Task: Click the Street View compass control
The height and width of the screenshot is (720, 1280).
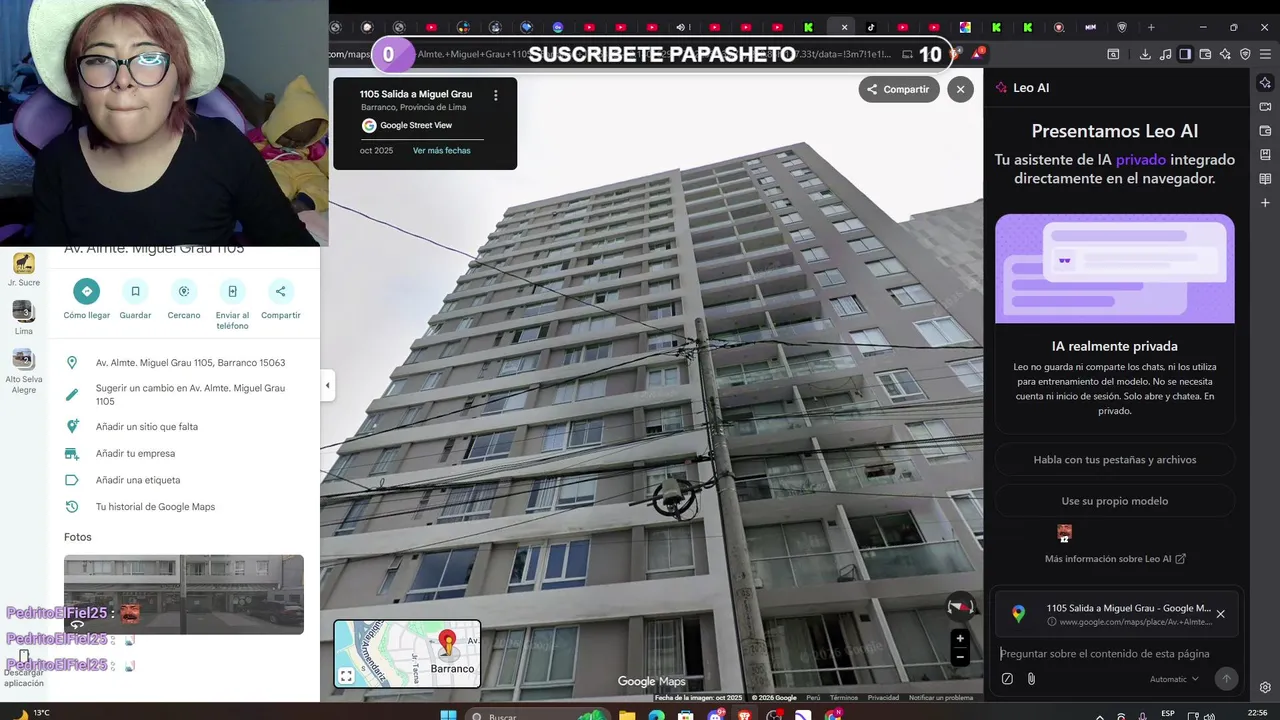Action: click(x=960, y=606)
